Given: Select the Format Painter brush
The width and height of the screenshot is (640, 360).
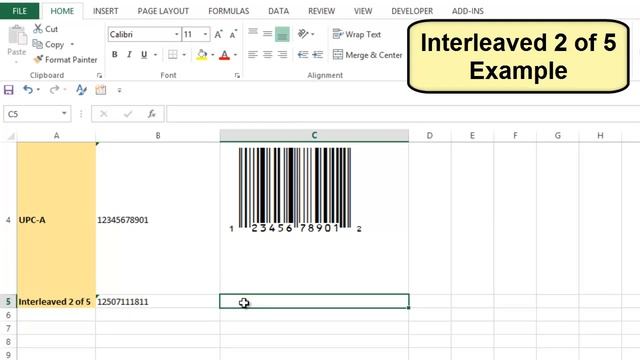Looking at the screenshot, I should (38, 60).
